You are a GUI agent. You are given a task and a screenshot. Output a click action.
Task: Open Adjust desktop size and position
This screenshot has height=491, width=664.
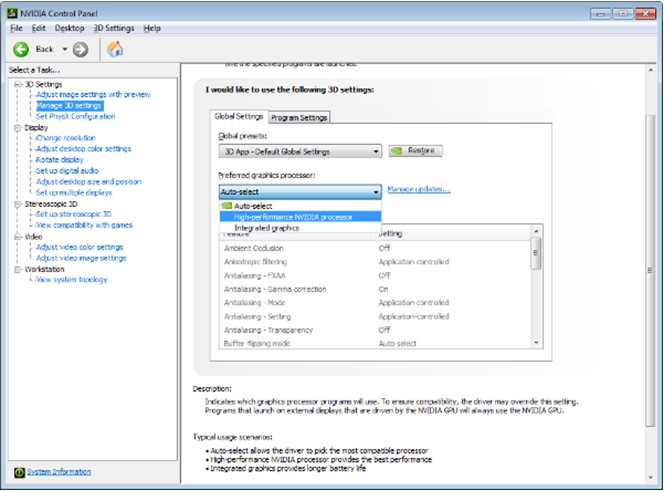coord(89,182)
